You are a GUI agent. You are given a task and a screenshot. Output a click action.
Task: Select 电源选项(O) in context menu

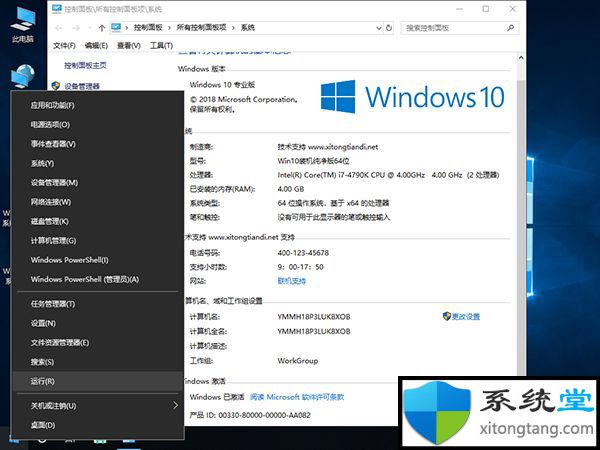point(98,125)
